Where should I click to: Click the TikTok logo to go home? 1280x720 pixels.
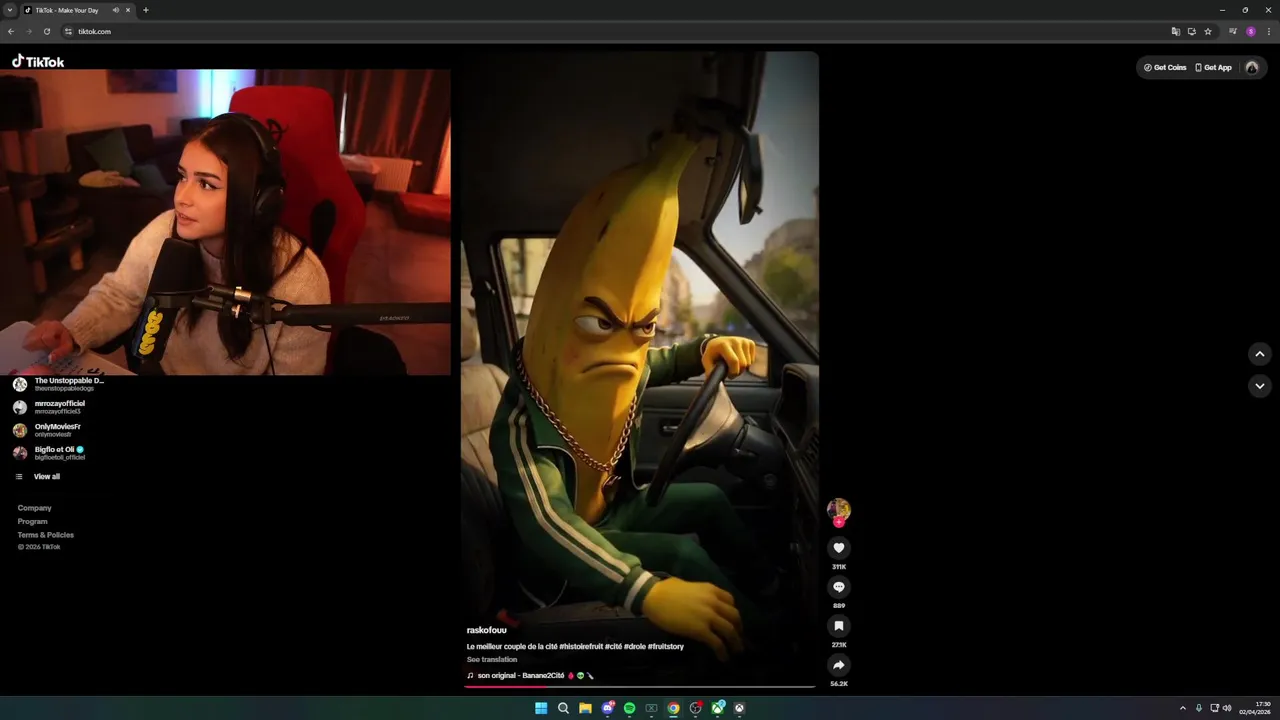[x=38, y=61]
